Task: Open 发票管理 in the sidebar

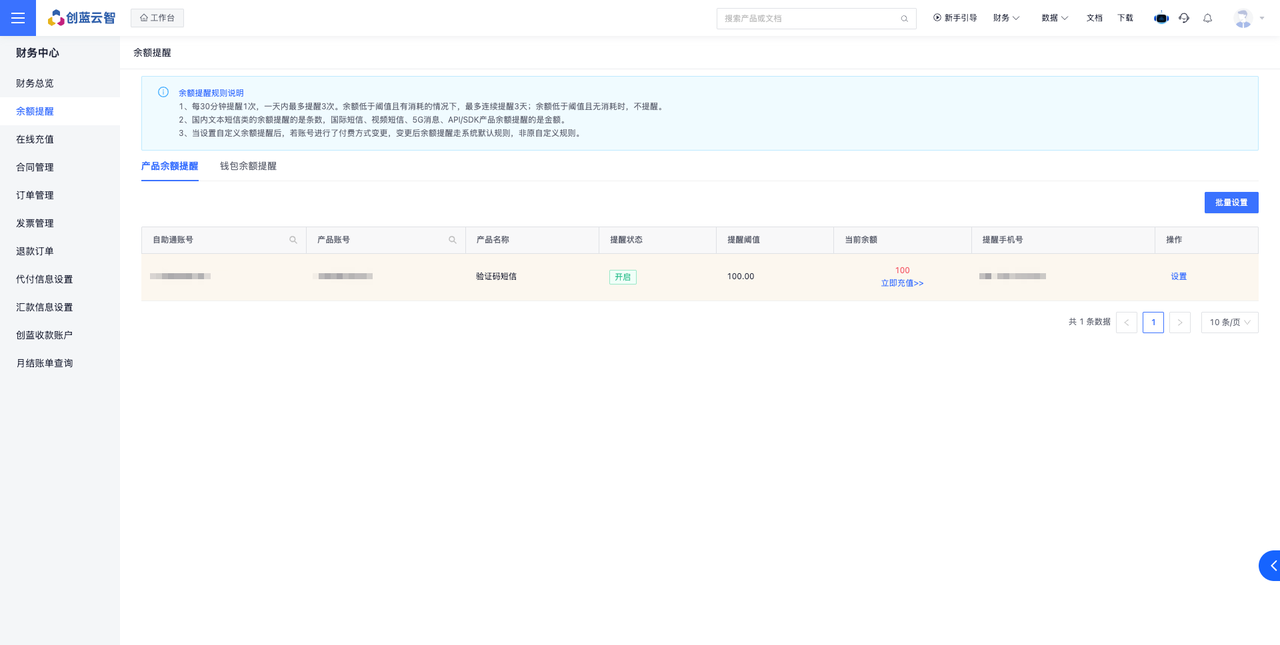Action: point(35,223)
